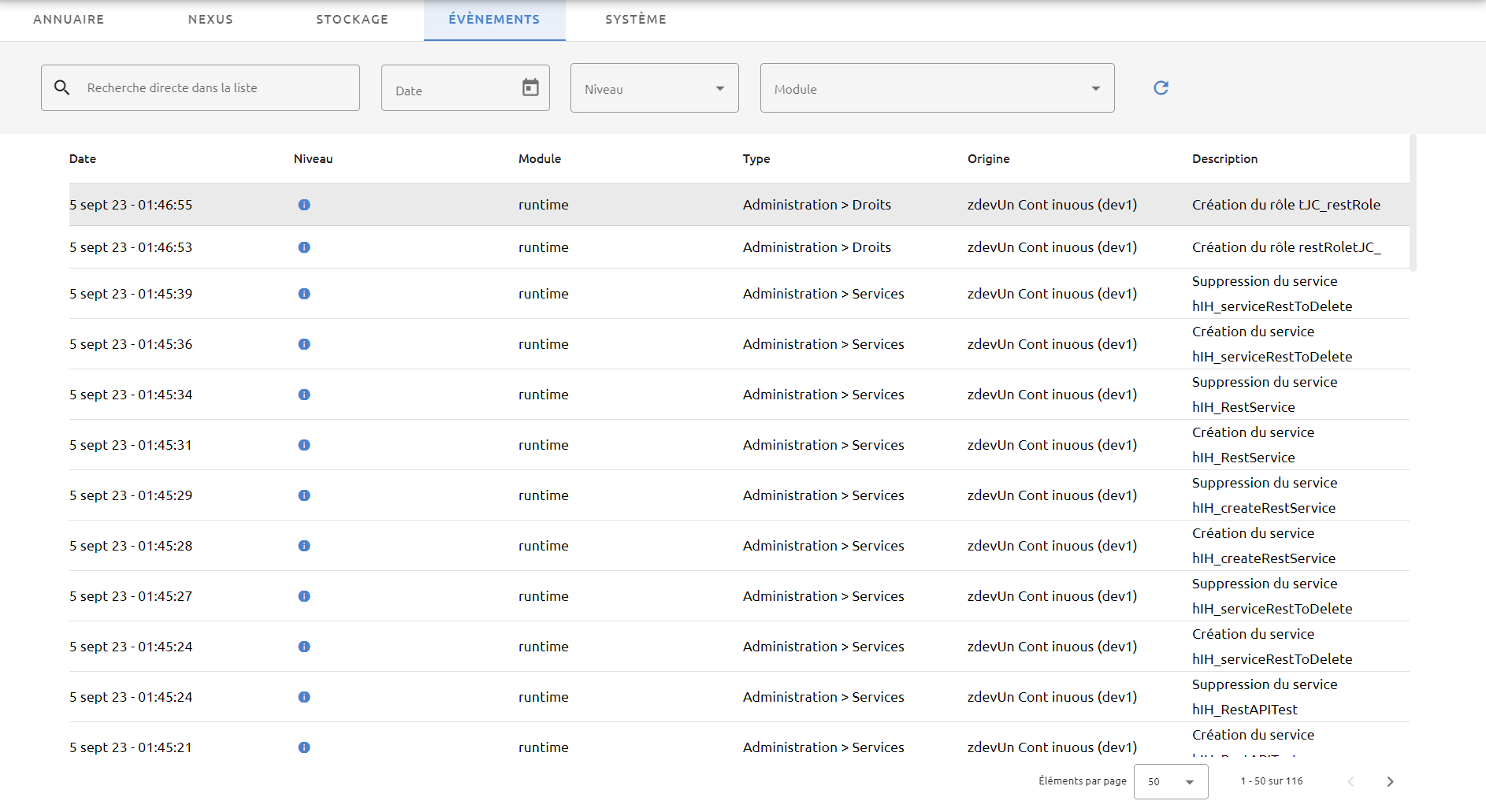
Task: Change elements per page from 50
Action: click(1171, 781)
